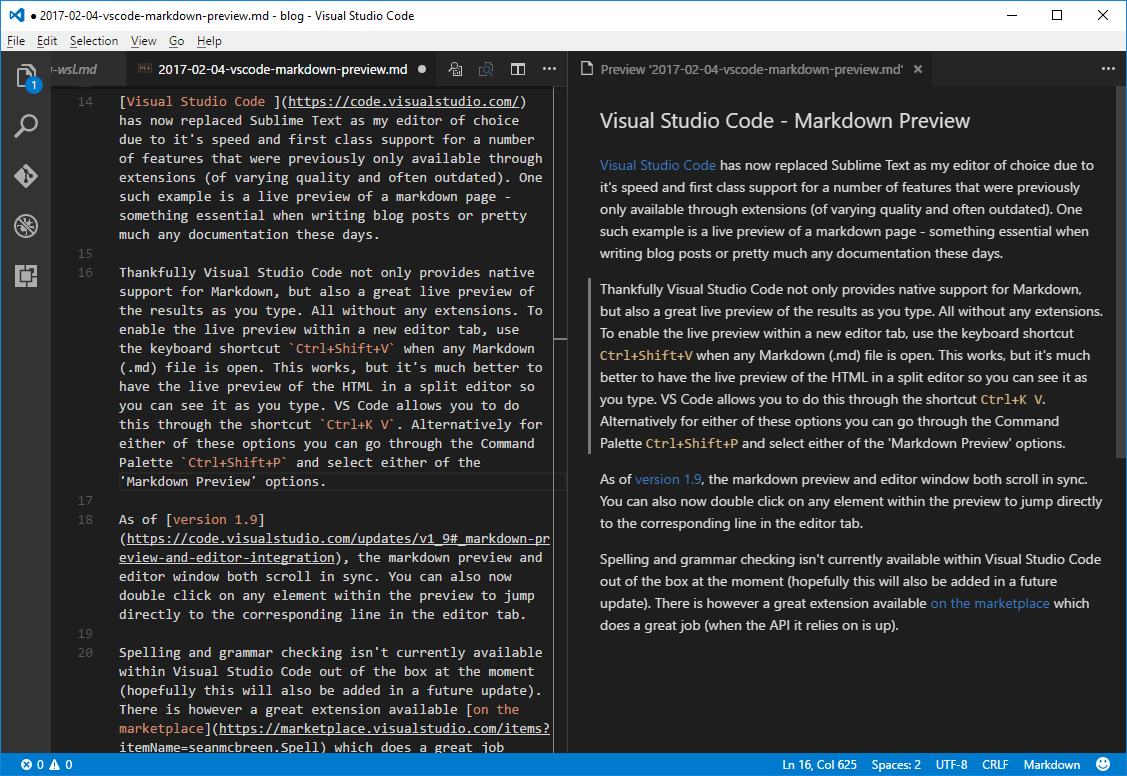Click the heading Visual Studio Code - Markdown Preview

[785, 121]
